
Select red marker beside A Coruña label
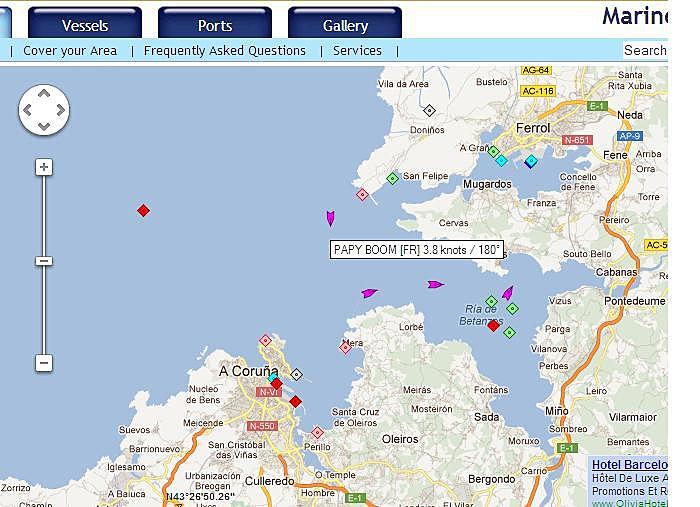(x=276, y=383)
